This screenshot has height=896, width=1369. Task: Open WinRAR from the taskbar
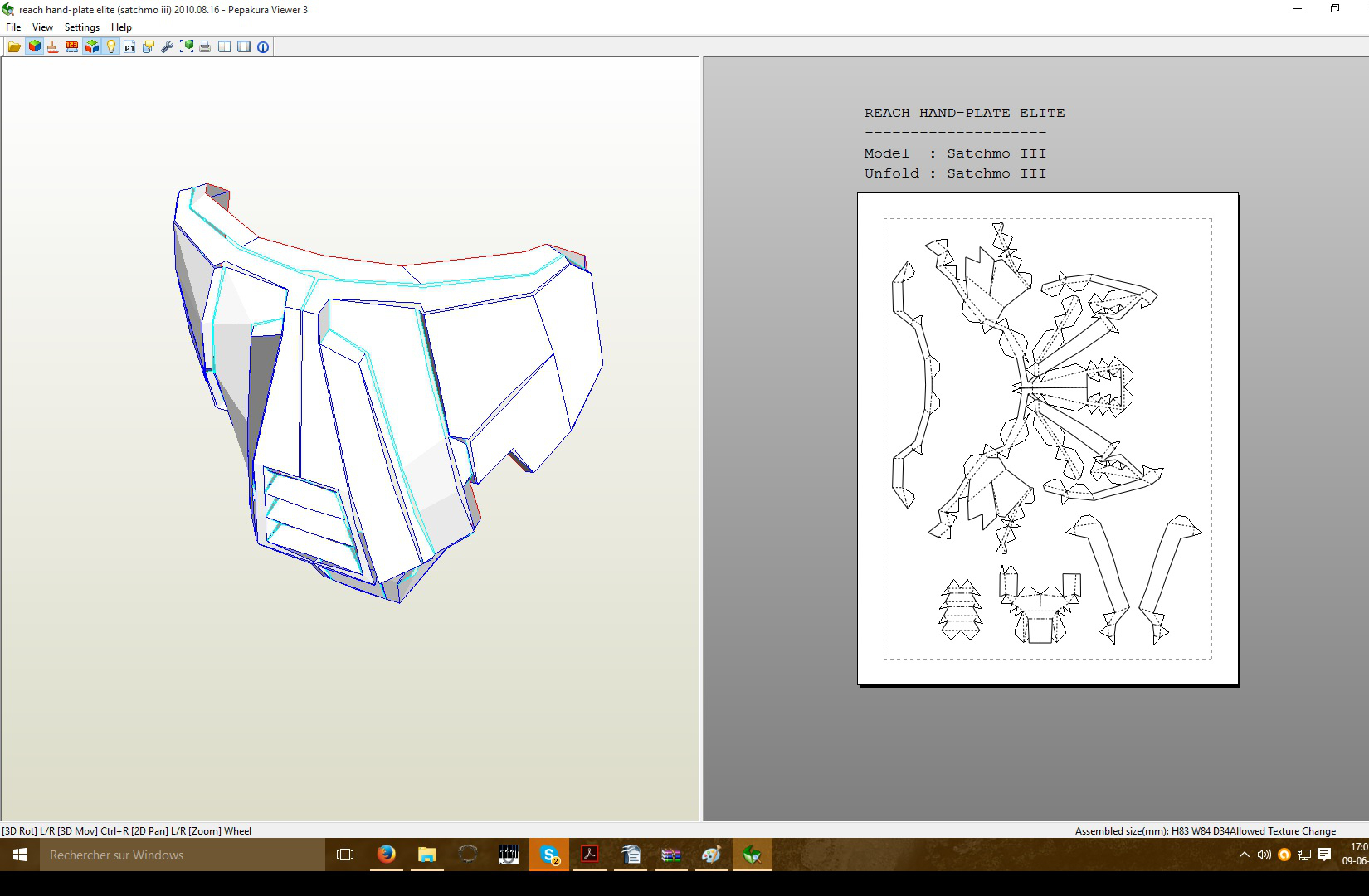(x=671, y=855)
